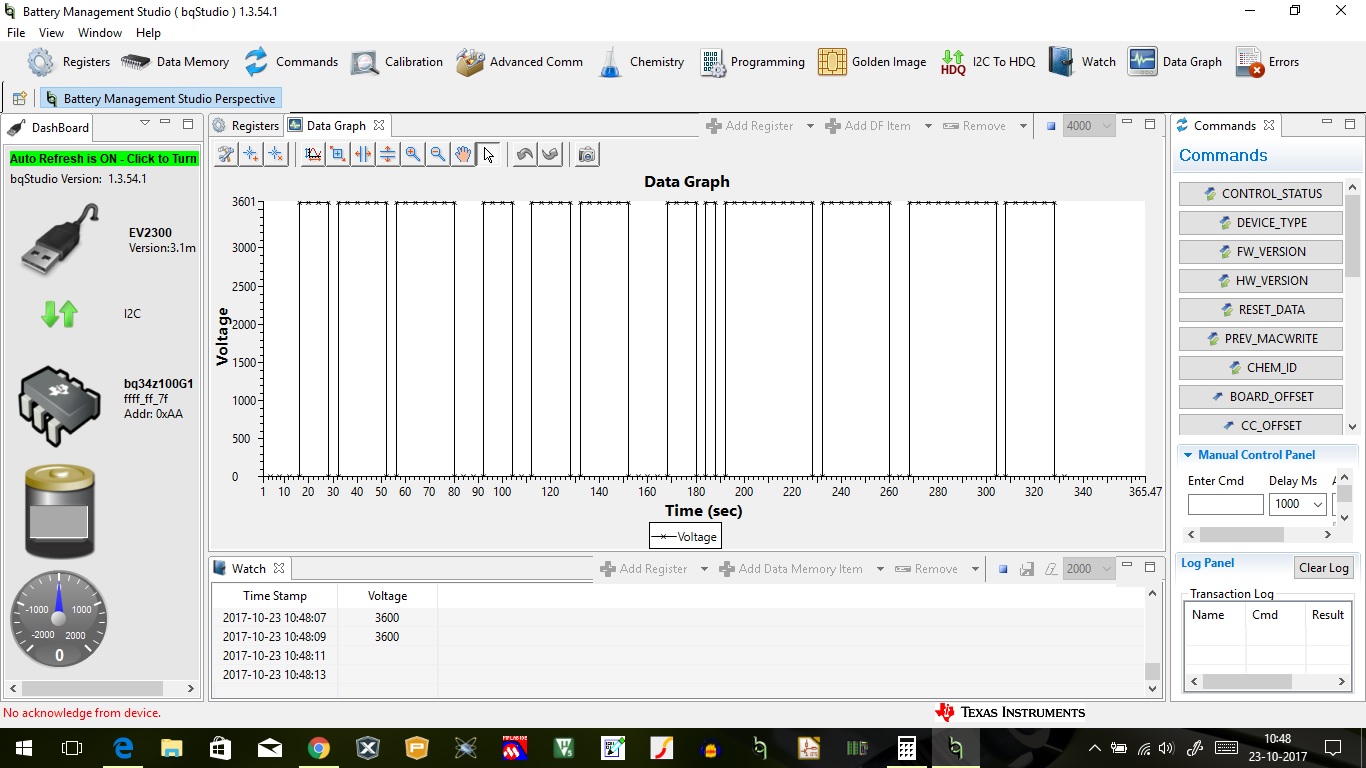
Task: Click the battery icon in DashBoard
Action: pos(60,511)
